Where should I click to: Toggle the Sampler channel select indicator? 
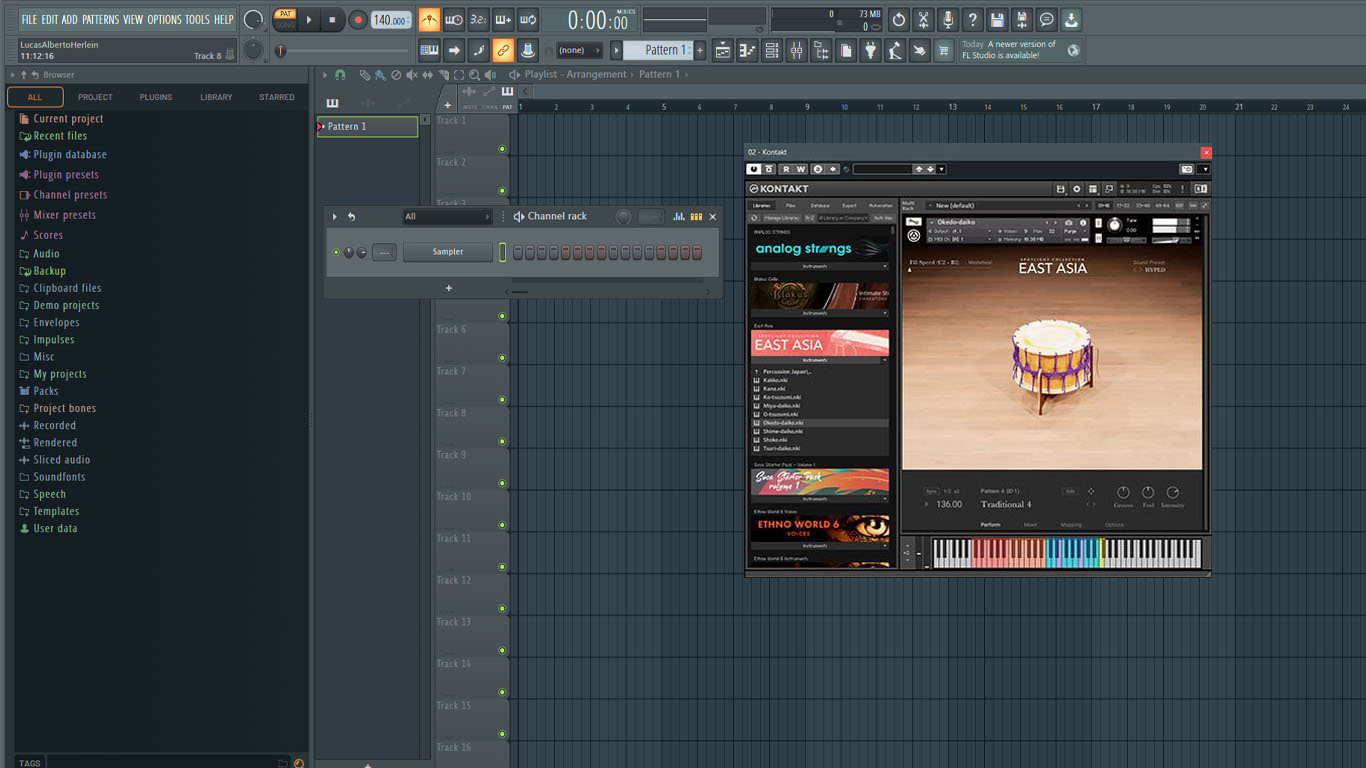pyautogui.click(x=503, y=253)
